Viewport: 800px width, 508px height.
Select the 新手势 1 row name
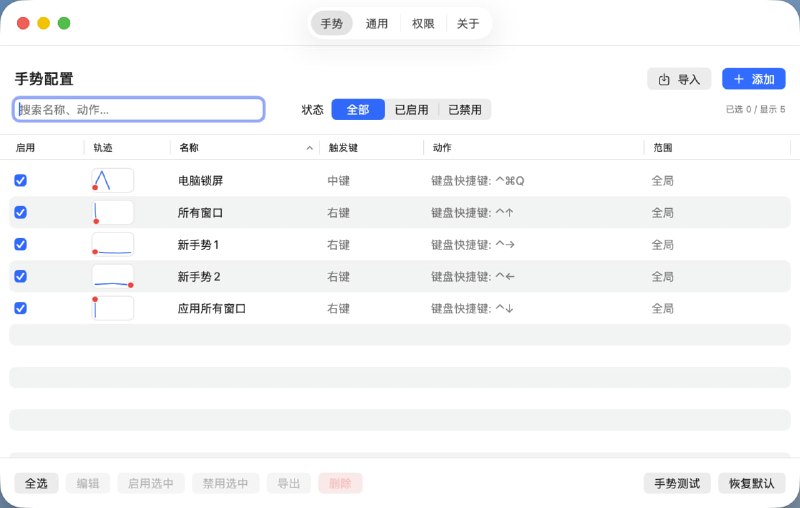coord(198,245)
